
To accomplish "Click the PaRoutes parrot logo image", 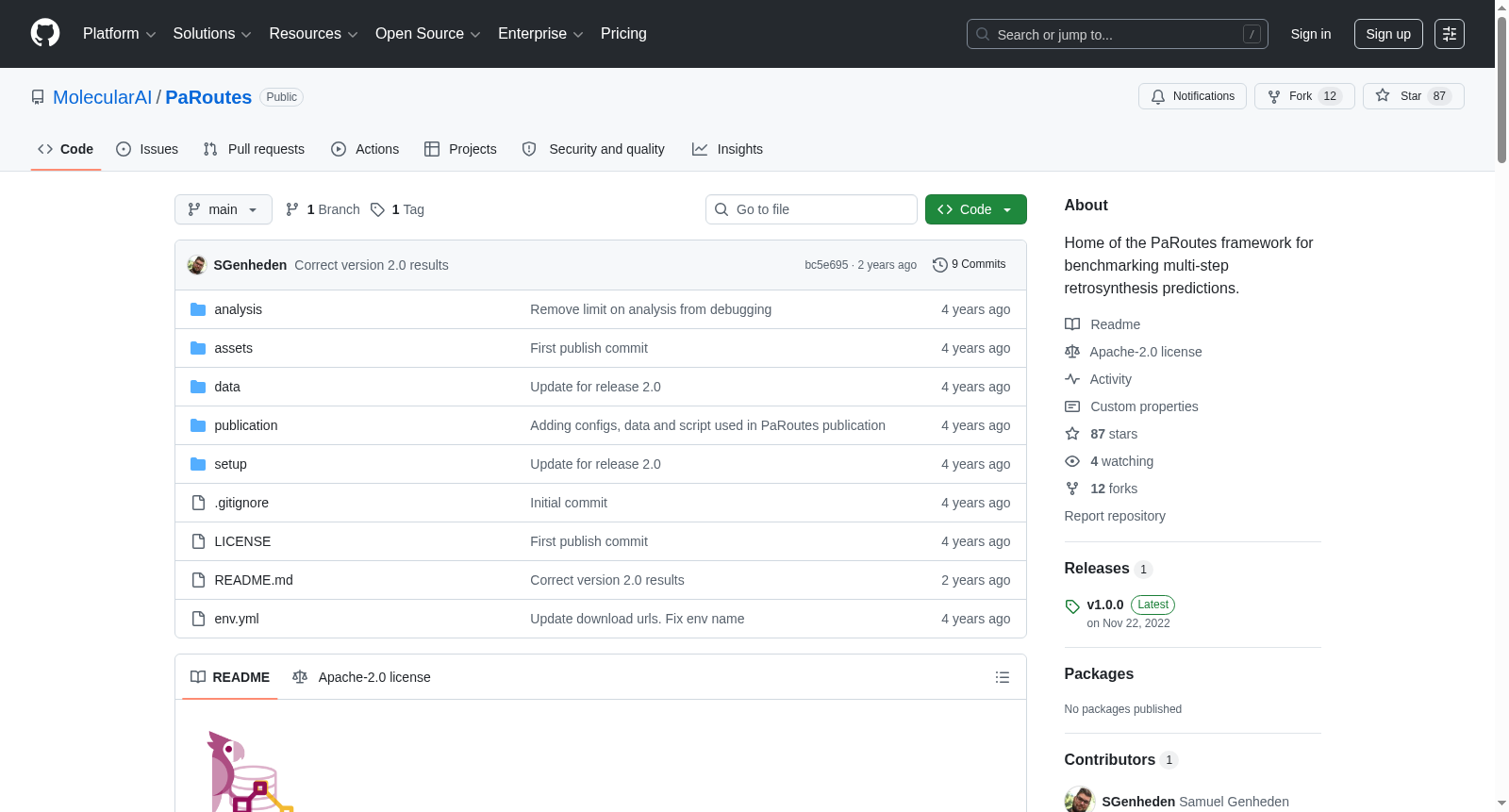I will [249, 771].
